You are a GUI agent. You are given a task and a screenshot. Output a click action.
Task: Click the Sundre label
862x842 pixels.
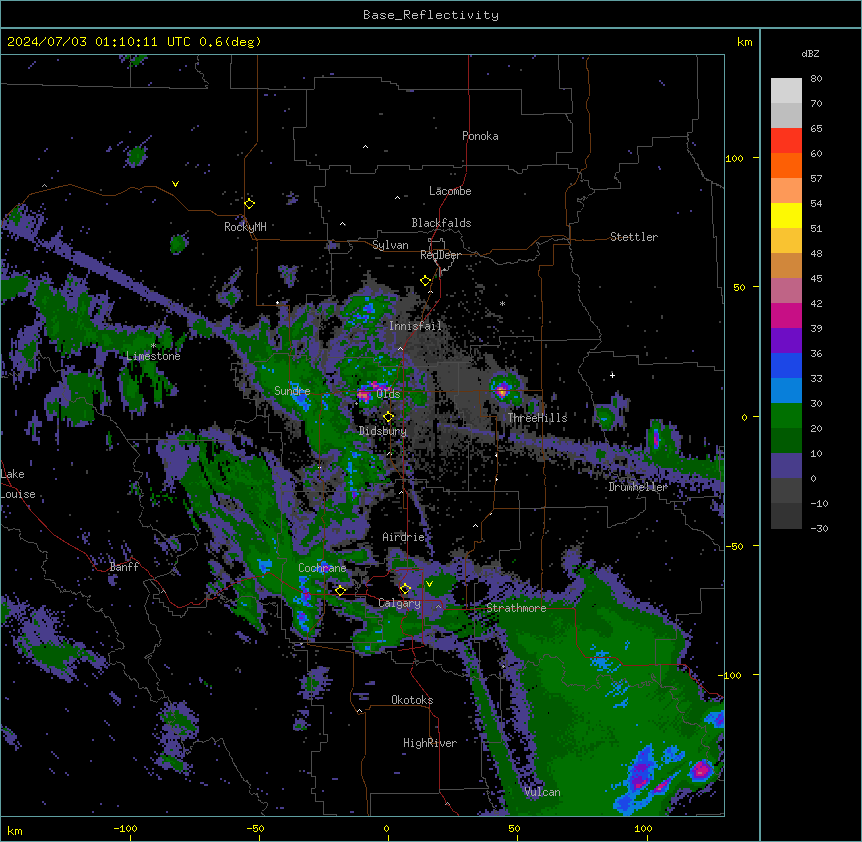click(292, 391)
